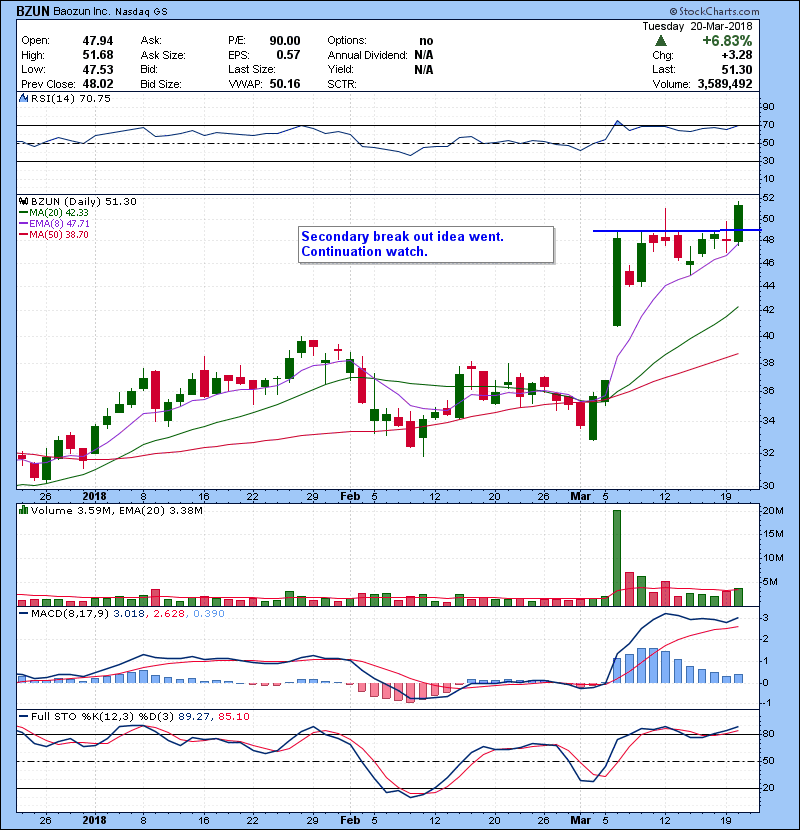Click the Prev Close value 48.02
Viewport: 800px width, 830px height.
[x=98, y=84]
